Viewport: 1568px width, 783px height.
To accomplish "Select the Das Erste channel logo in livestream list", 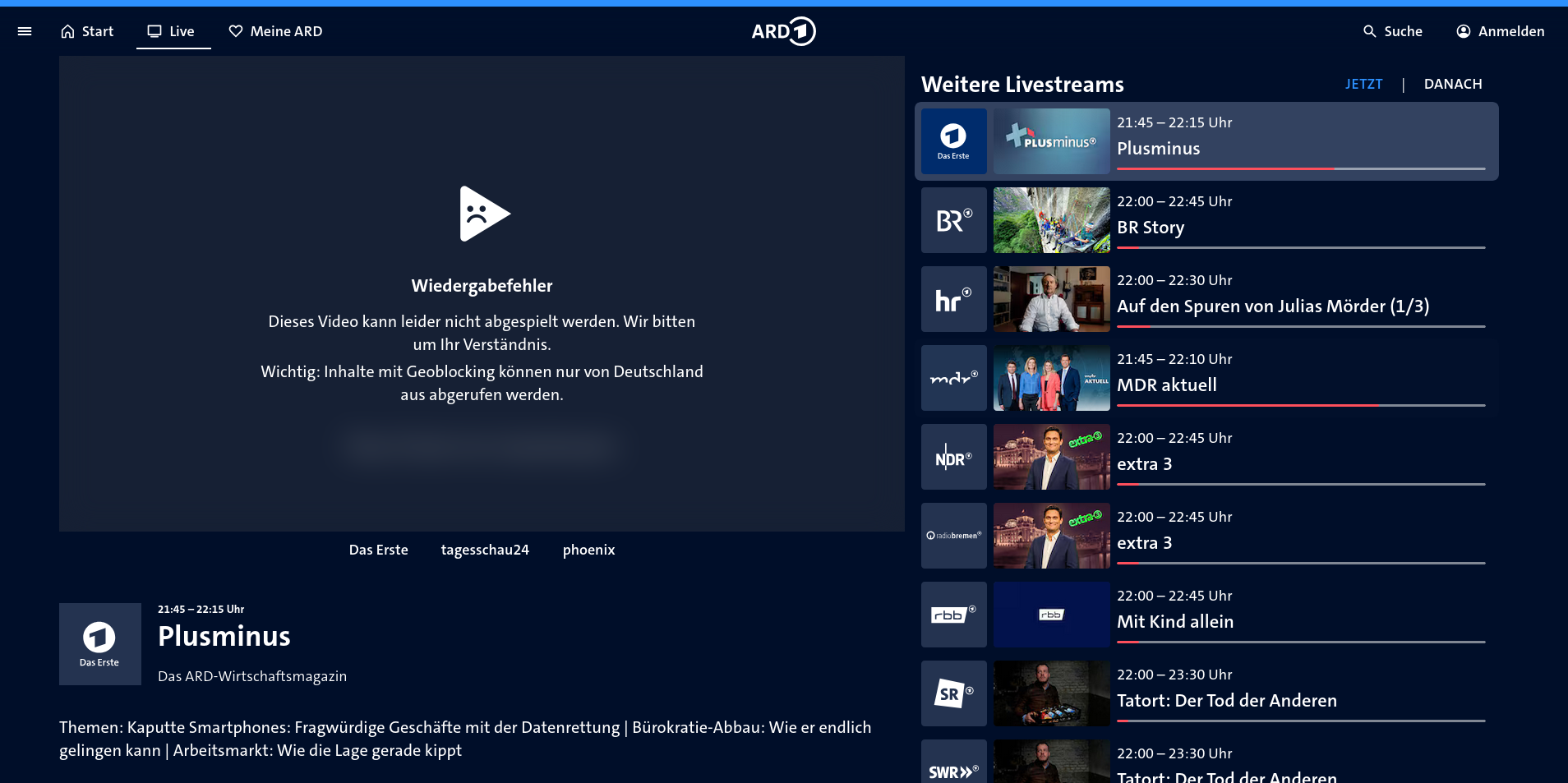I will (954, 141).
